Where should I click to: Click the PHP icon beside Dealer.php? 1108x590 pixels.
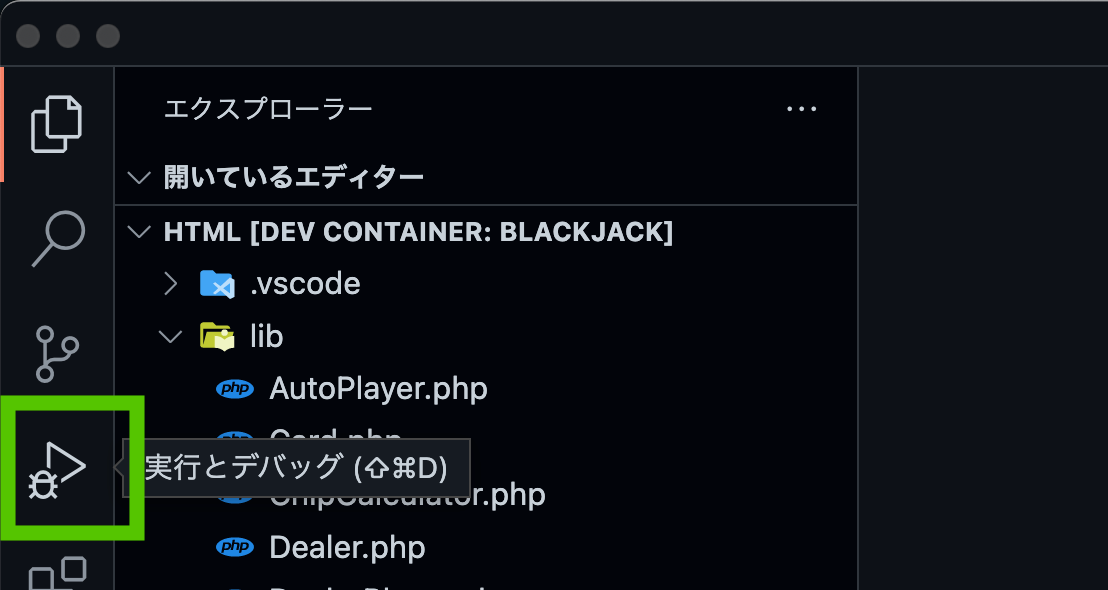coord(236,547)
